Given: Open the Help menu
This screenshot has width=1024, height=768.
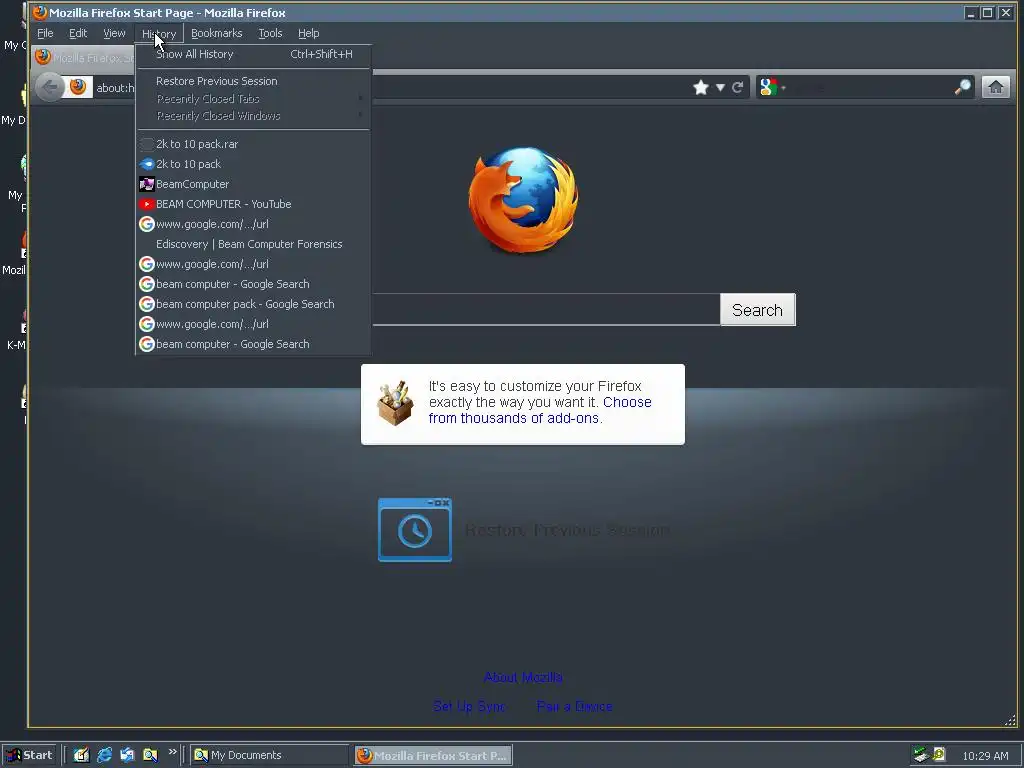Looking at the screenshot, I should [x=309, y=33].
